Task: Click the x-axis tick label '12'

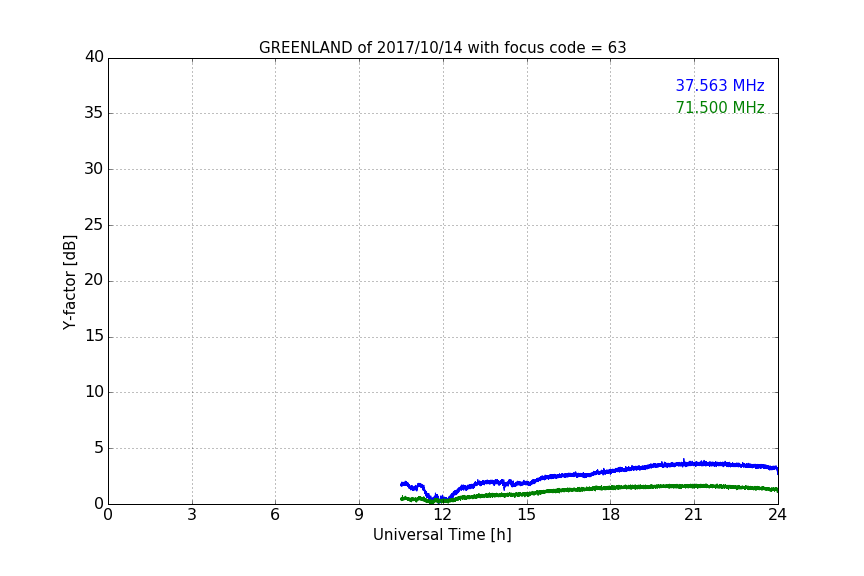Action: coord(443,515)
